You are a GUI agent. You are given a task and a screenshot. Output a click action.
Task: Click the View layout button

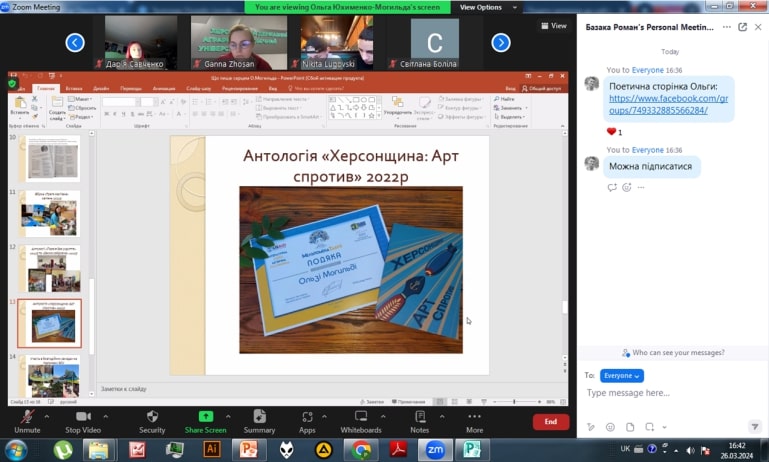554,26
